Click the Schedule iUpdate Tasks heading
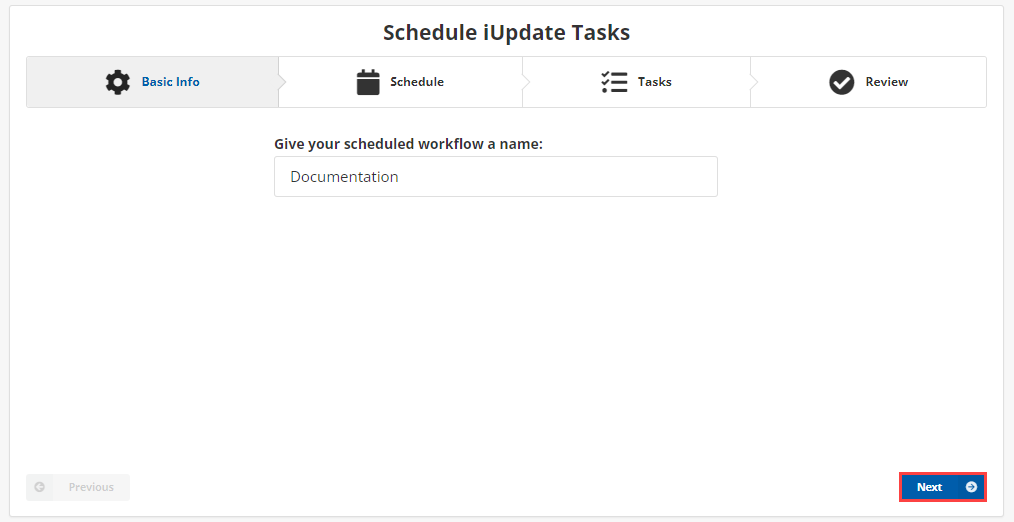The height and width of the screenshot is (522, 1014). 506,32
